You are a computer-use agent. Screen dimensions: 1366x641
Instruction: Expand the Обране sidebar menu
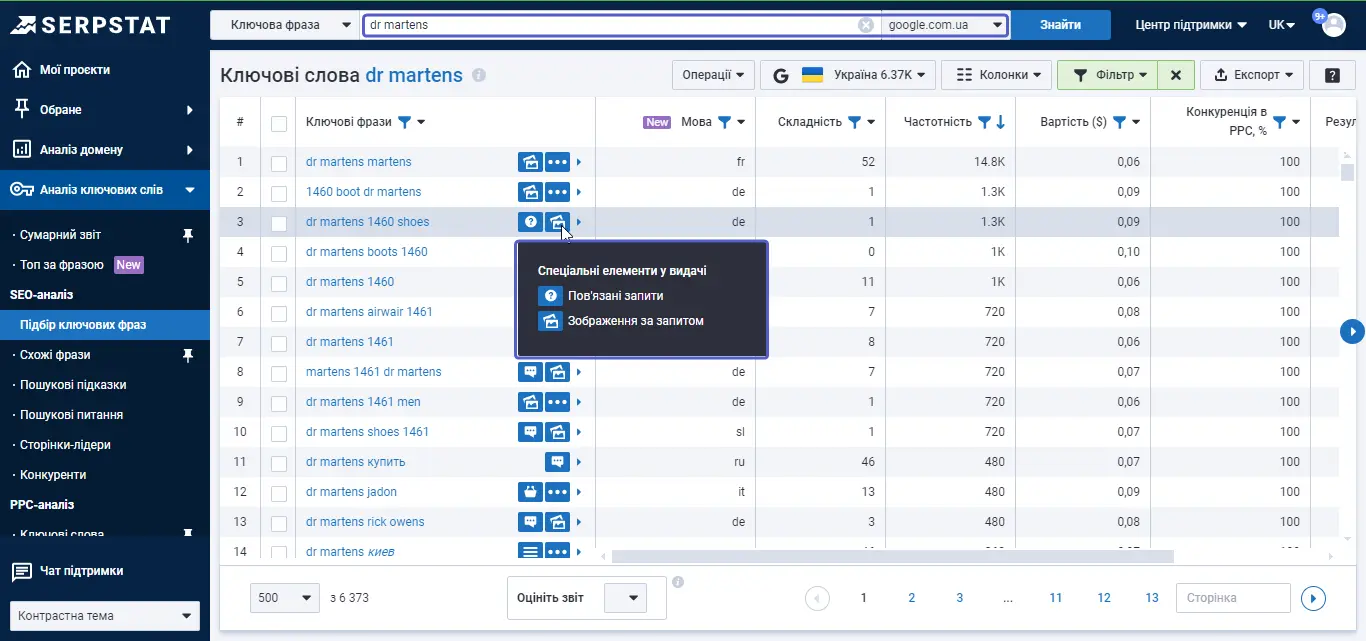[105, 110]
